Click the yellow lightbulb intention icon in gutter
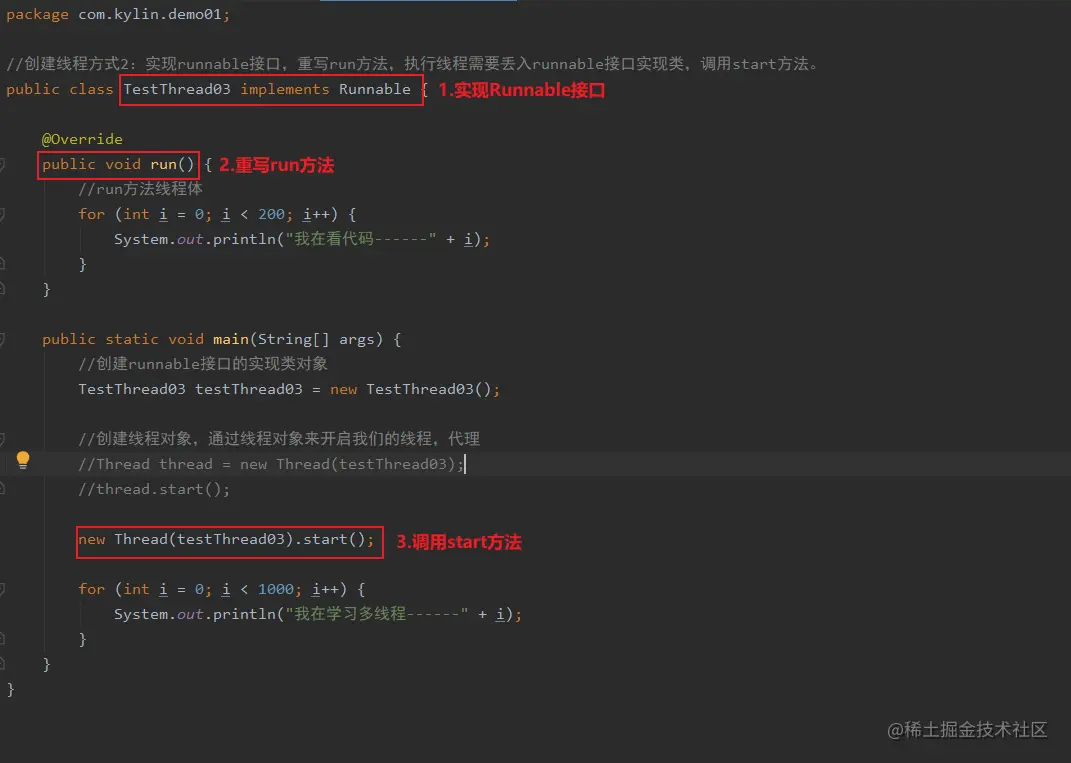 click(23, 460)
